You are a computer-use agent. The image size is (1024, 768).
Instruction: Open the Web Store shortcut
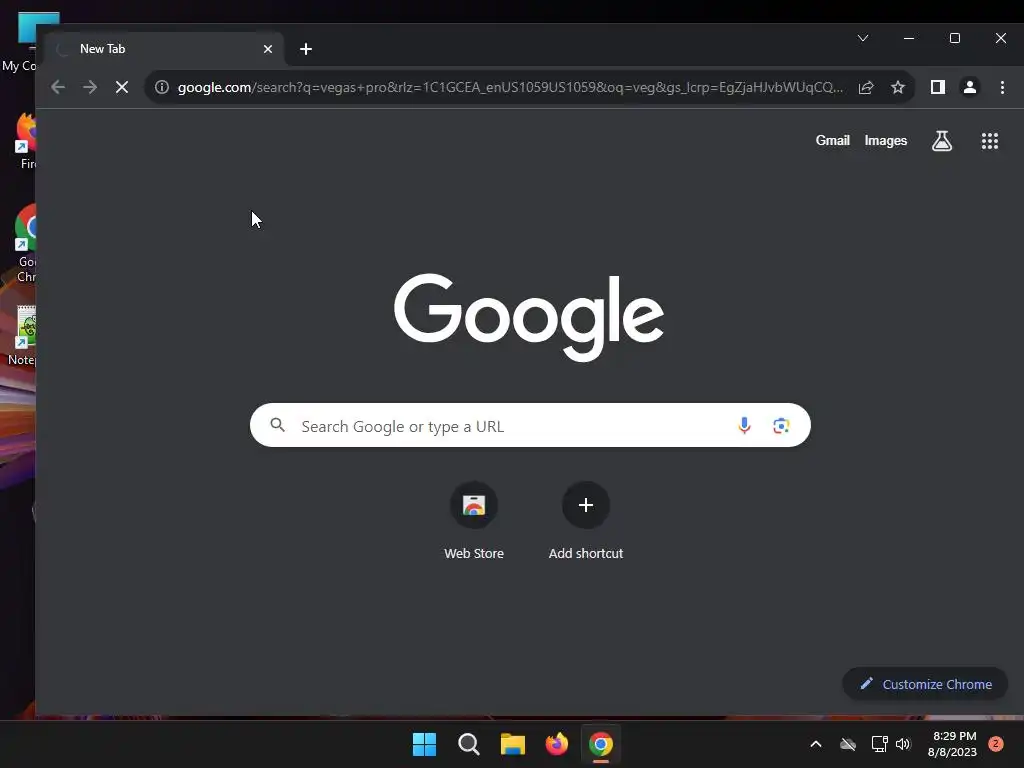click(474, 521)
